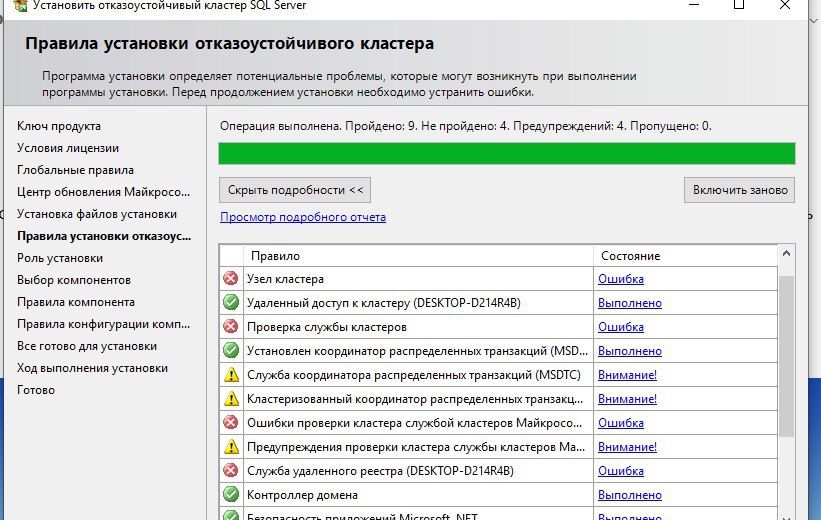Click the green progress bar
Image resolution: width=821 pixels, height=520 pixels.
click(507, 153)
